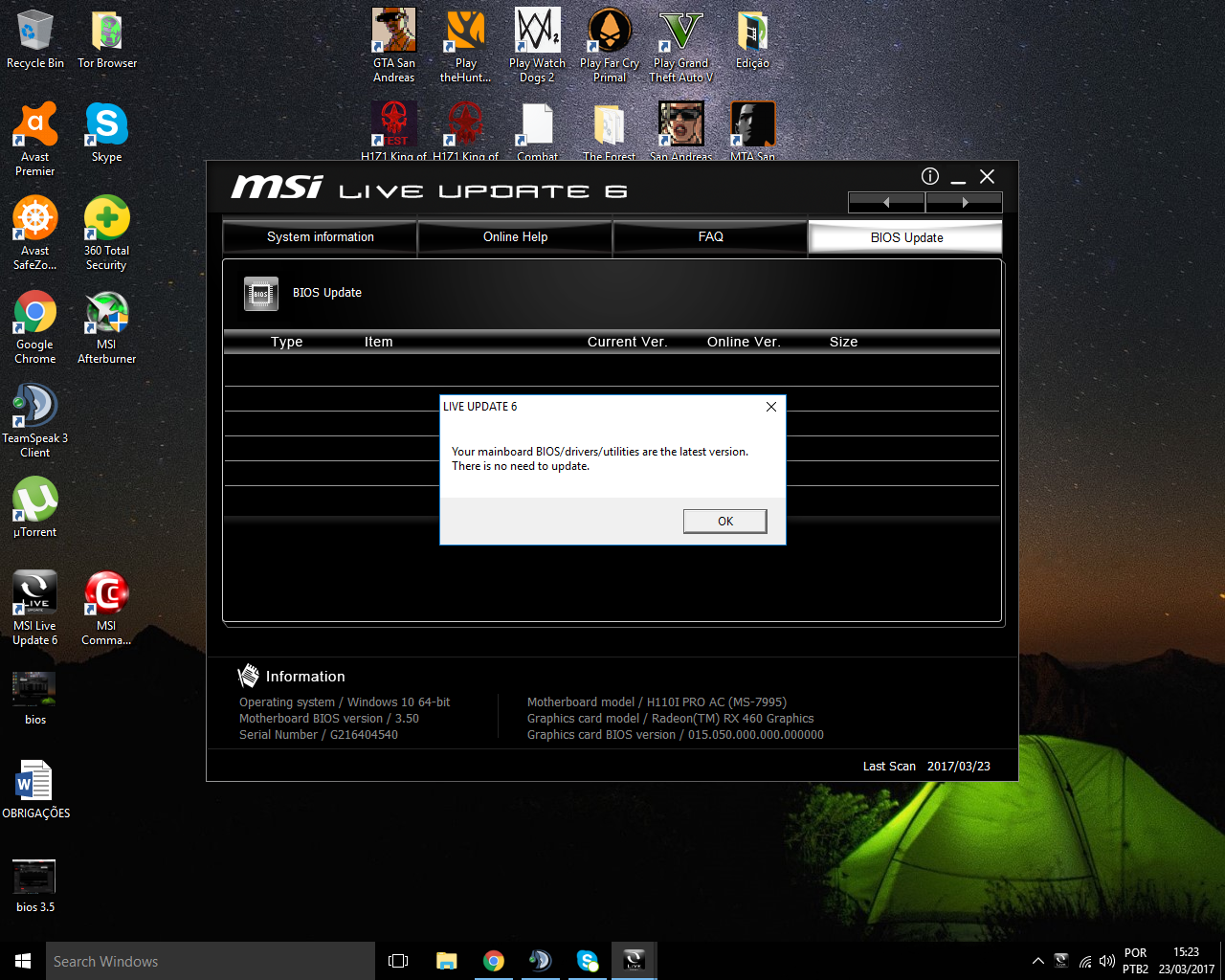This screenshot has width=1225, height=980.
Task: Open the Windows Start menu
Action: 23,961
